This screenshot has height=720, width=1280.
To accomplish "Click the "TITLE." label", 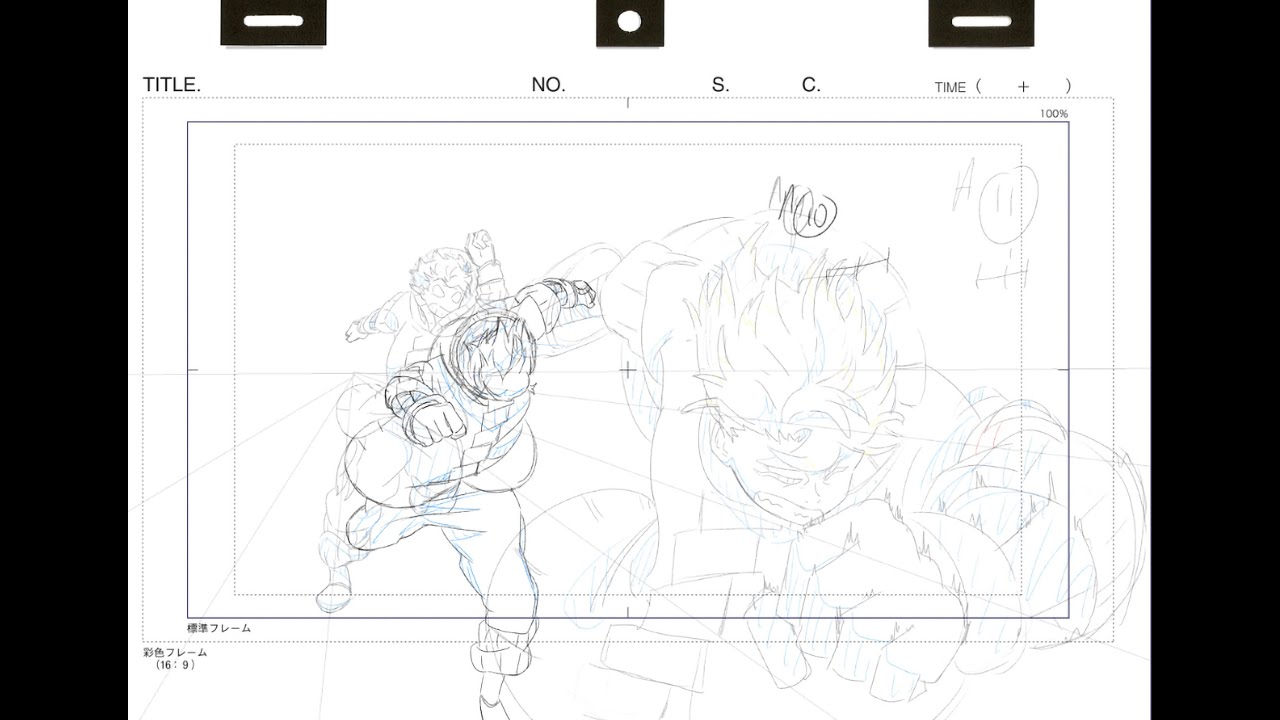I will (172, 86).
